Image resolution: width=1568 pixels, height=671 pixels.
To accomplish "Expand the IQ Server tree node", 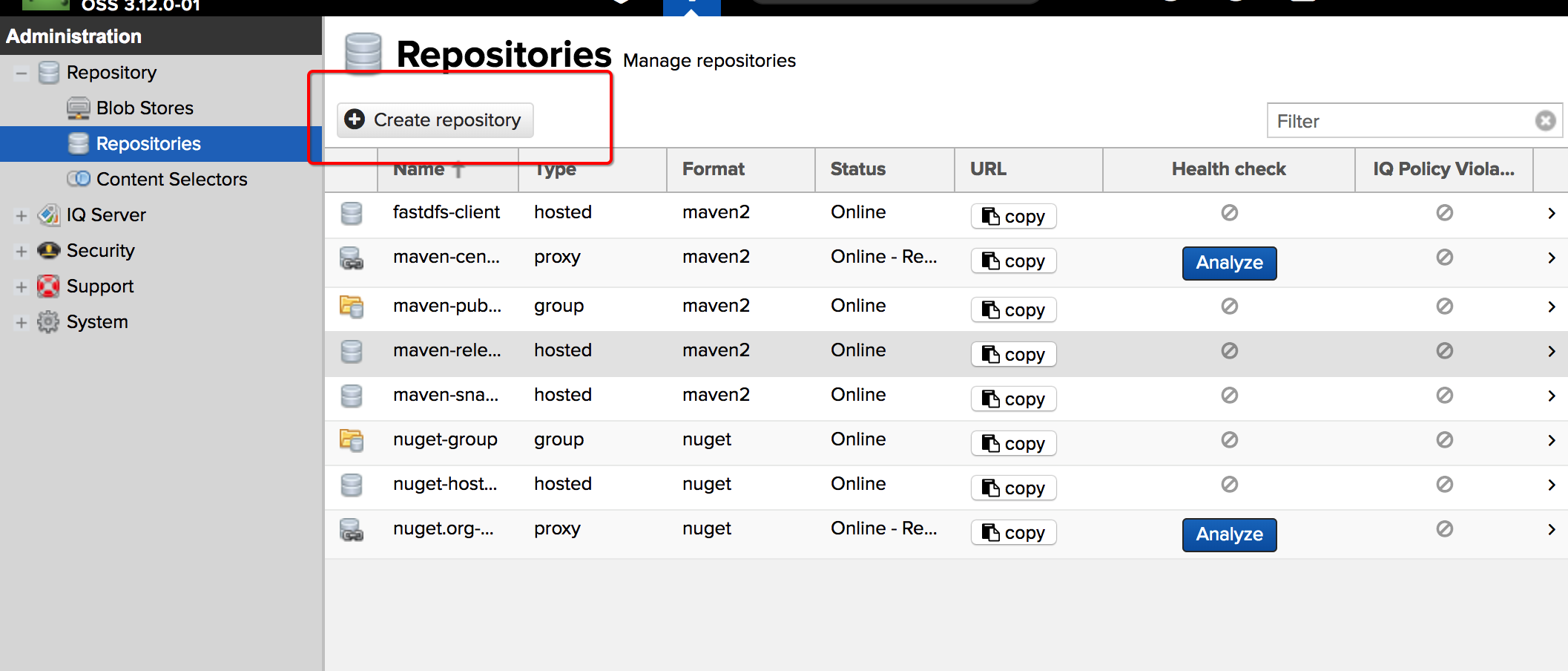I will tap(22, 215).
